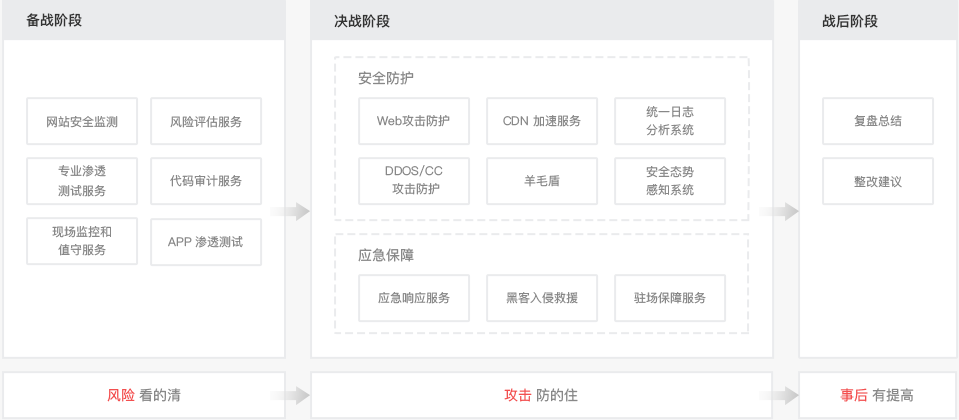Open the 驻场保障服务 box
Screen dimensions: 959x420
(670, 298)
